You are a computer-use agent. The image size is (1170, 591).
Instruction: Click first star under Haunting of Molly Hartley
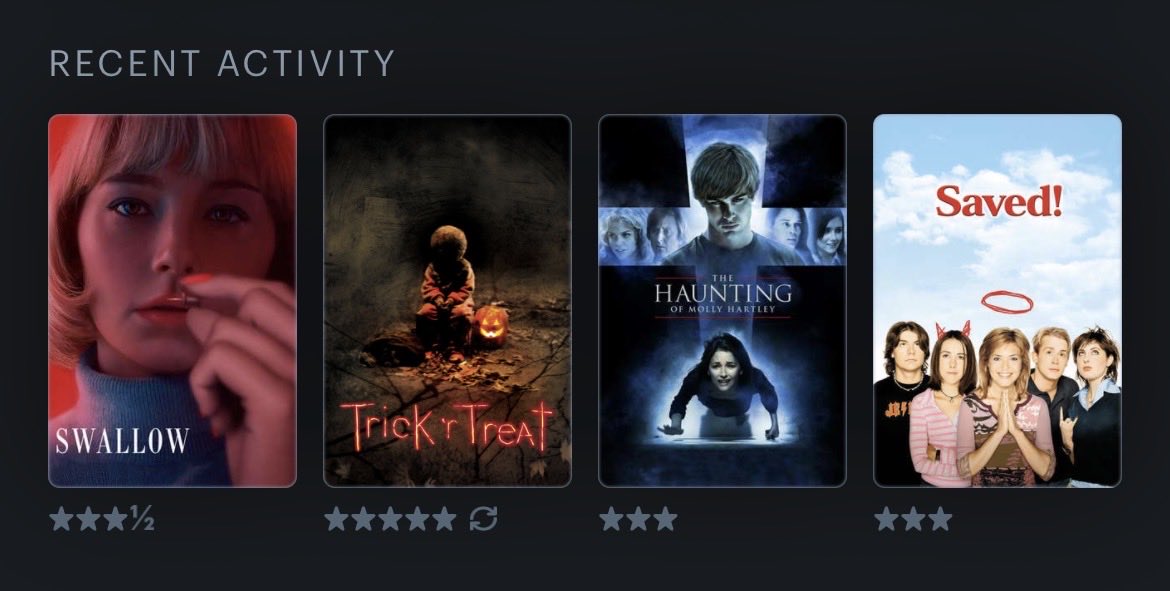(x=611, y=519)
